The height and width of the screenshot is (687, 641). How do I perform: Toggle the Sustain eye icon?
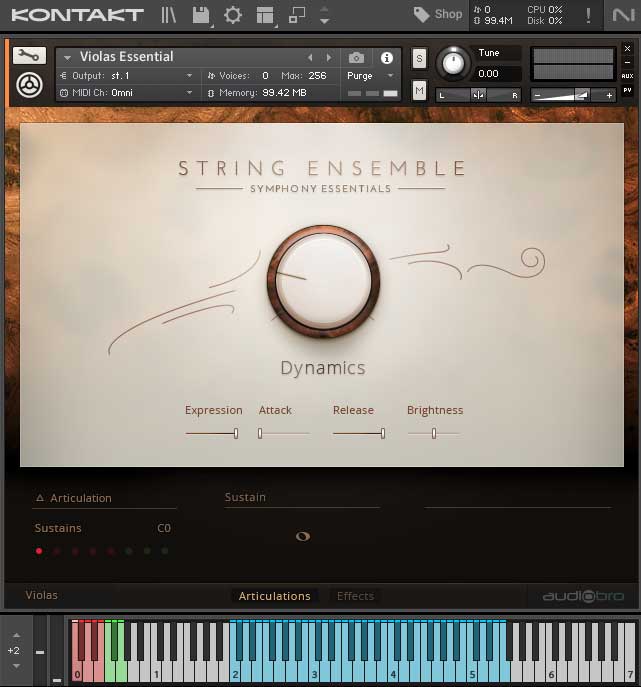click(303, 536)
